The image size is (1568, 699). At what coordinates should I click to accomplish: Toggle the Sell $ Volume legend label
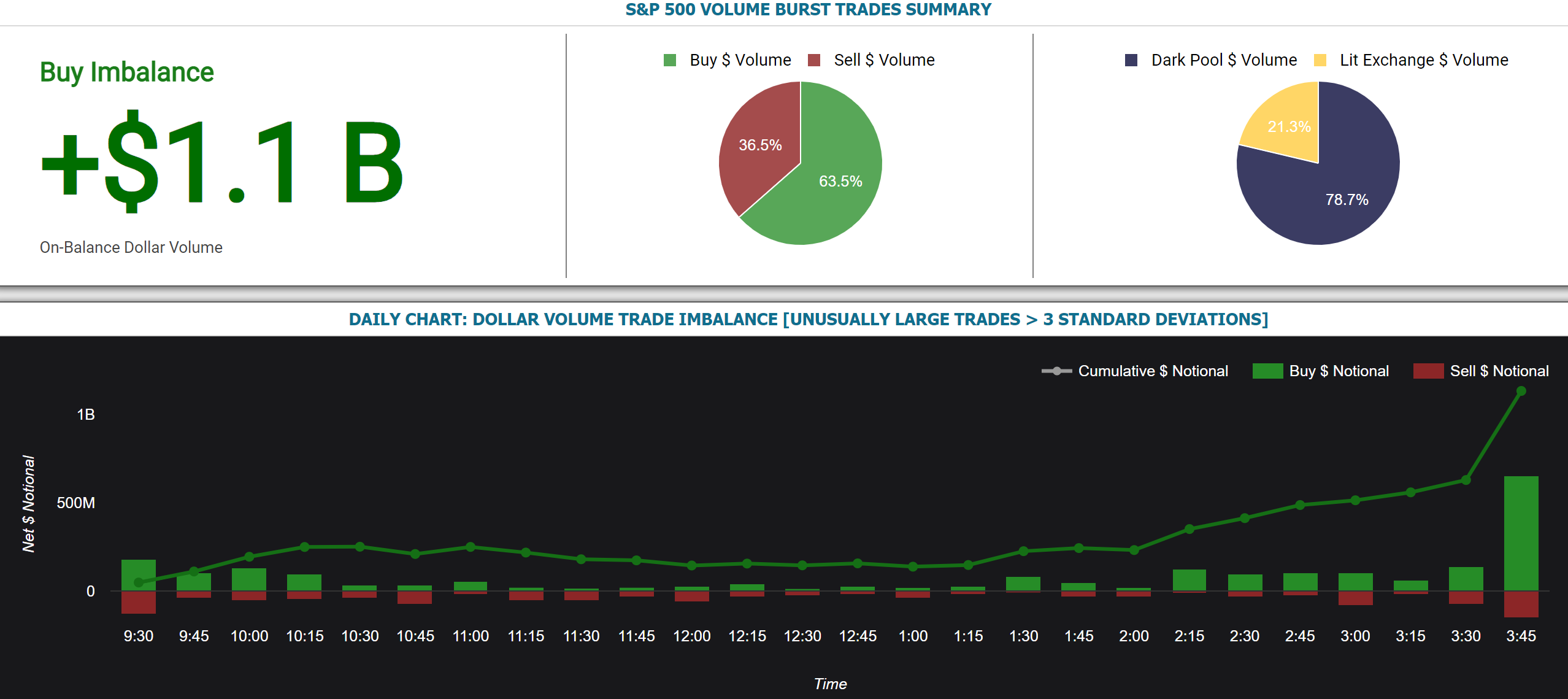[884, 60]
